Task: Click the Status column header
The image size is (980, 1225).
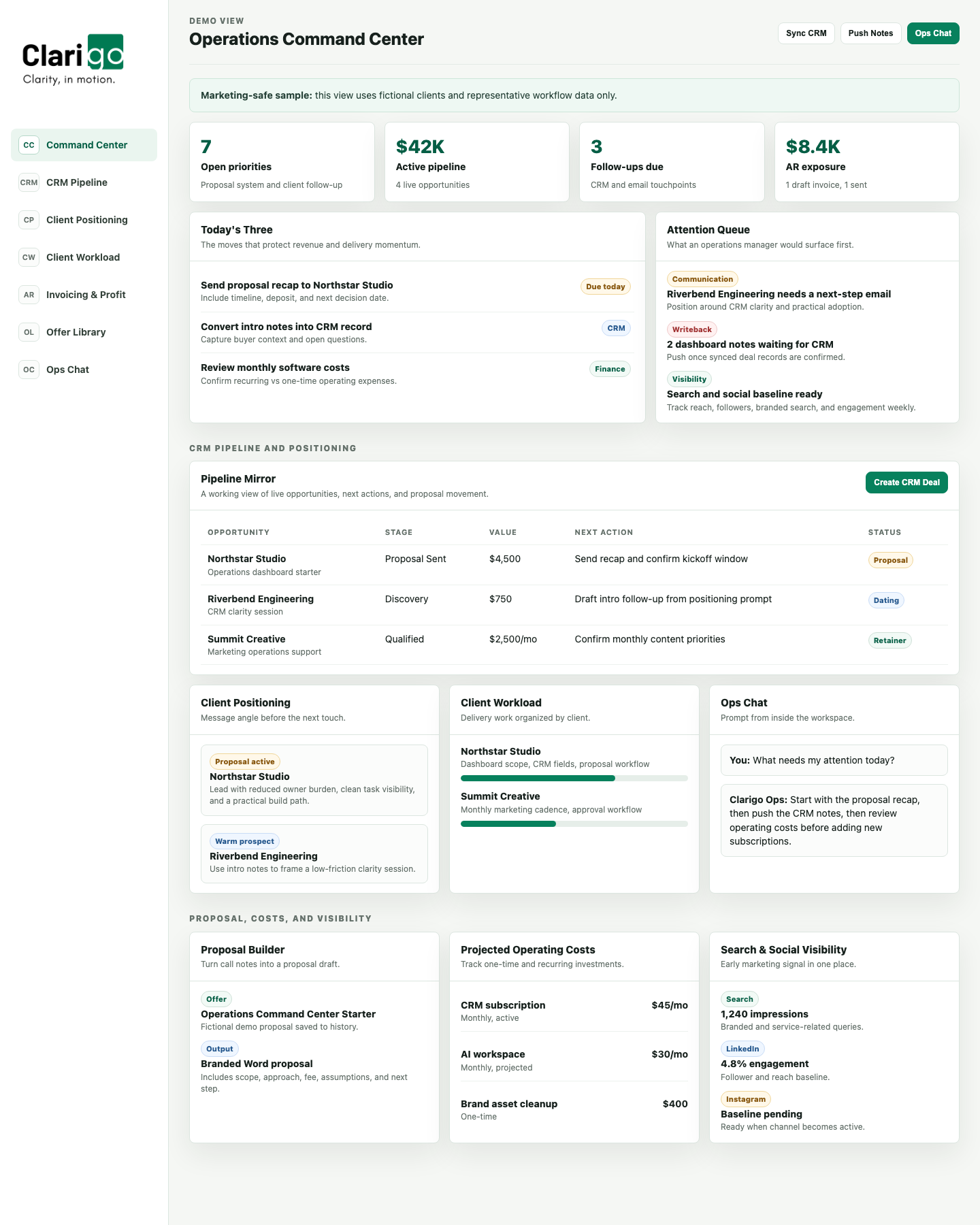Action: (885, 532)
